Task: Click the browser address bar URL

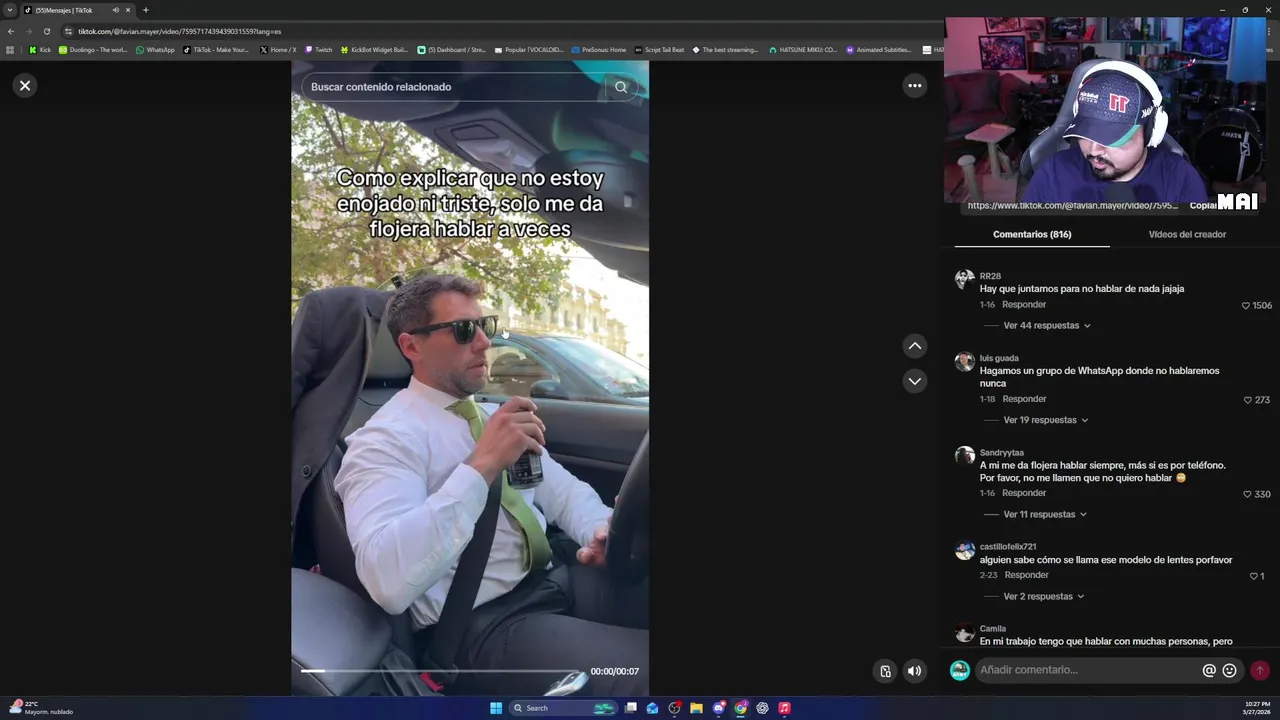Action: (180, 31)
